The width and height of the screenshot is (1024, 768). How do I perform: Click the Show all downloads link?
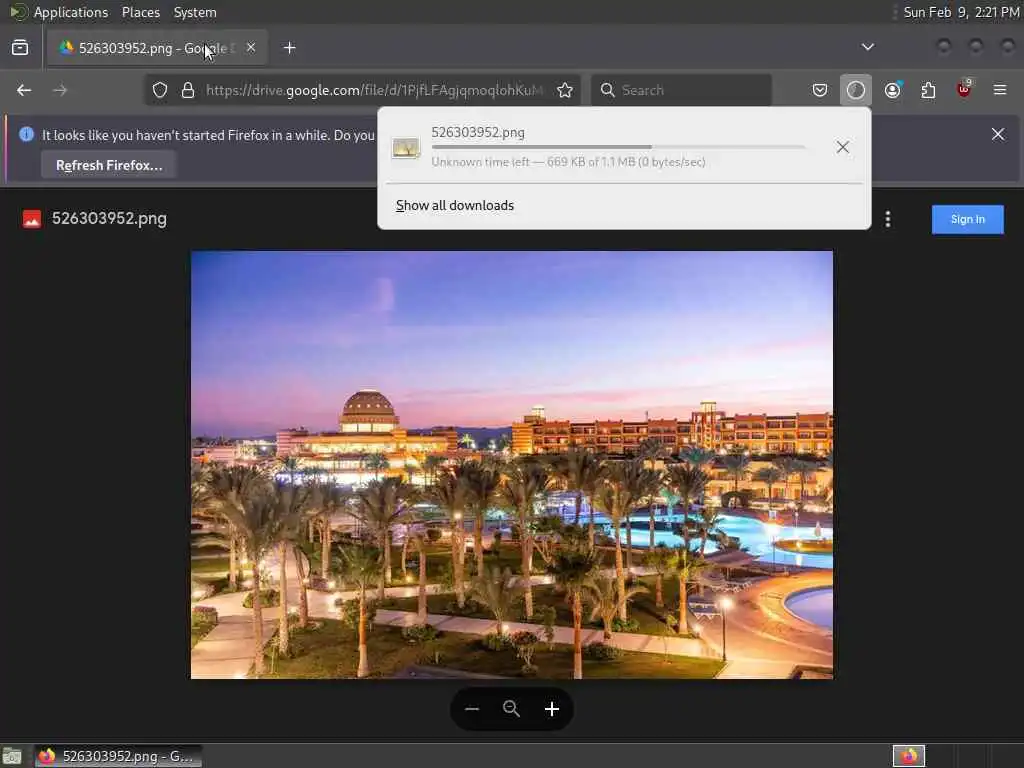(455, 206)
